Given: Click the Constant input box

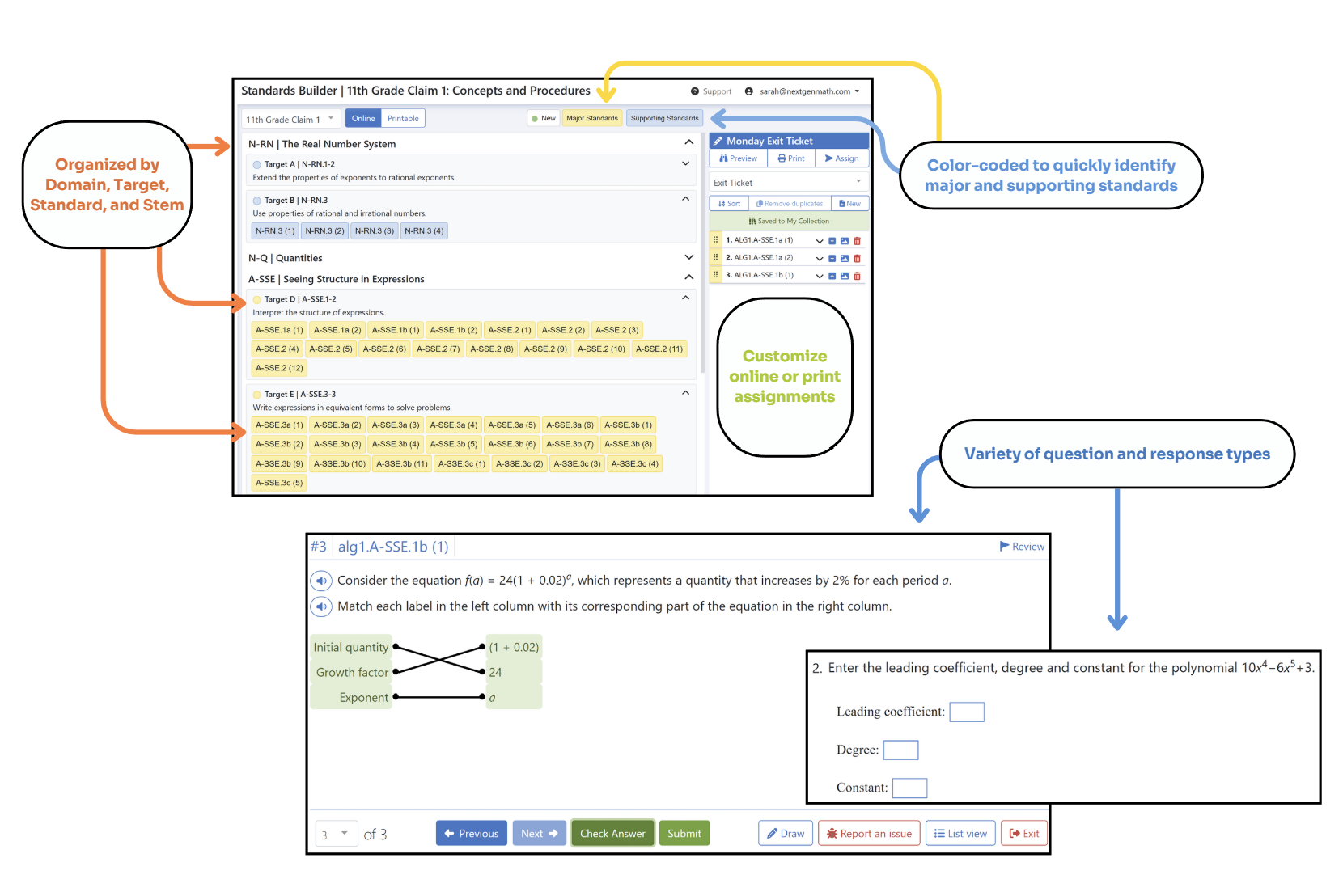Looking at the screenshot, I should pyautogui.click(x=909, y=788).
